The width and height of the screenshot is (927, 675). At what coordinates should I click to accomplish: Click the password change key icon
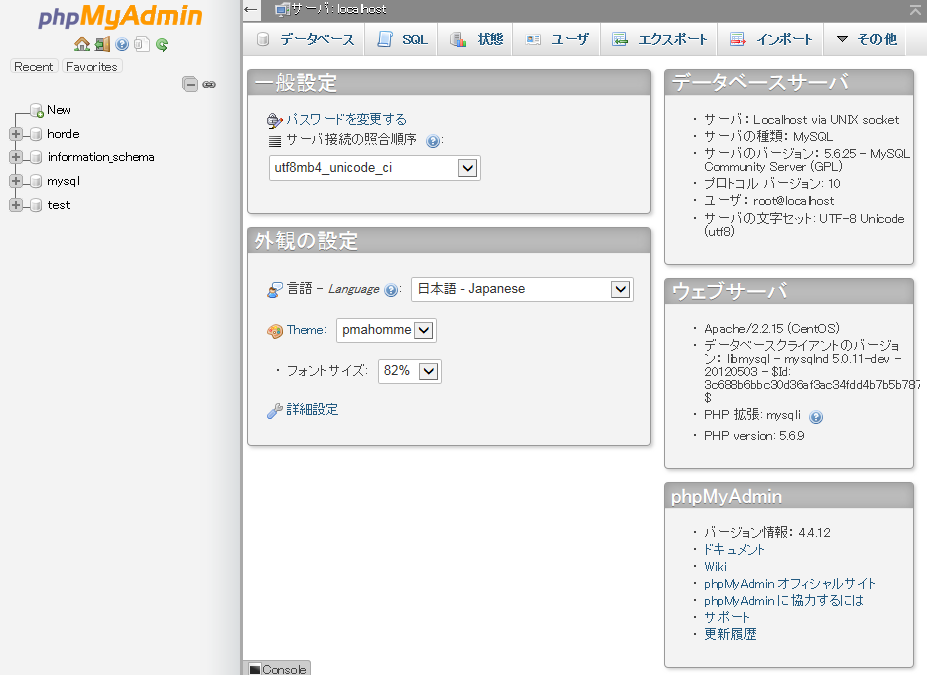pos(274,121)
